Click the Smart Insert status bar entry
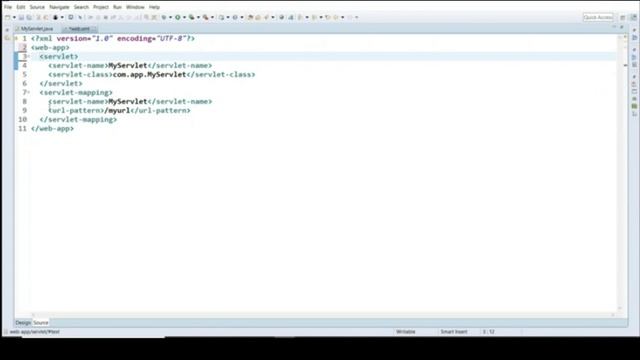This screenshot has width=640, height=360. tap(454, 332)
